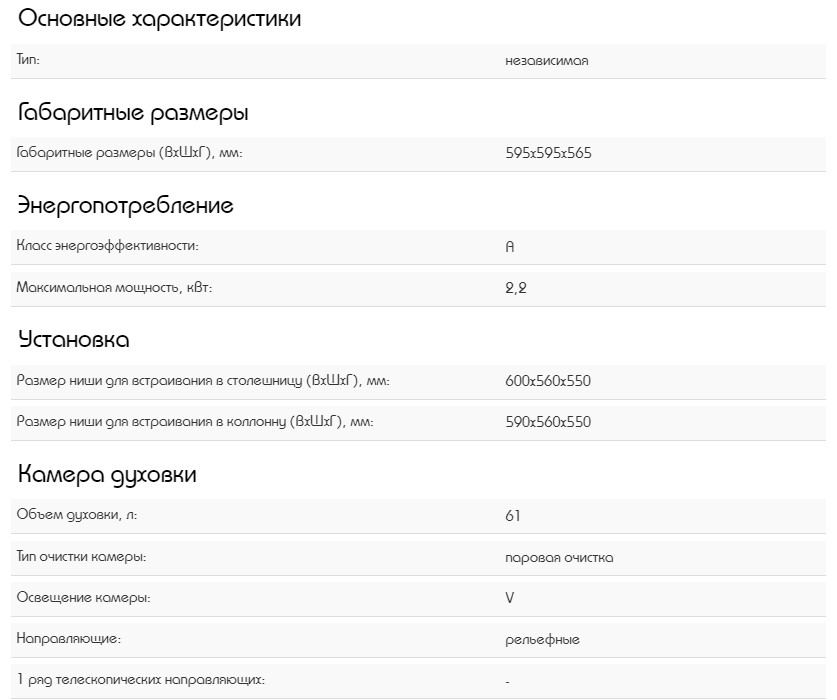Click the "Тип очистки камеры:" label
Image resolution: width=837 pixels, height=700 pixels.
(89, 556)
